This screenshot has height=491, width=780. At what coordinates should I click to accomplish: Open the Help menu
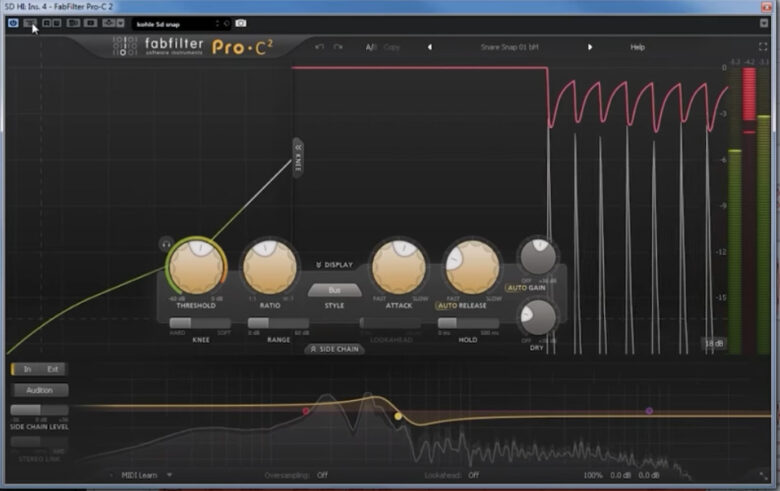pyautogui.click(x=637, y=47)
